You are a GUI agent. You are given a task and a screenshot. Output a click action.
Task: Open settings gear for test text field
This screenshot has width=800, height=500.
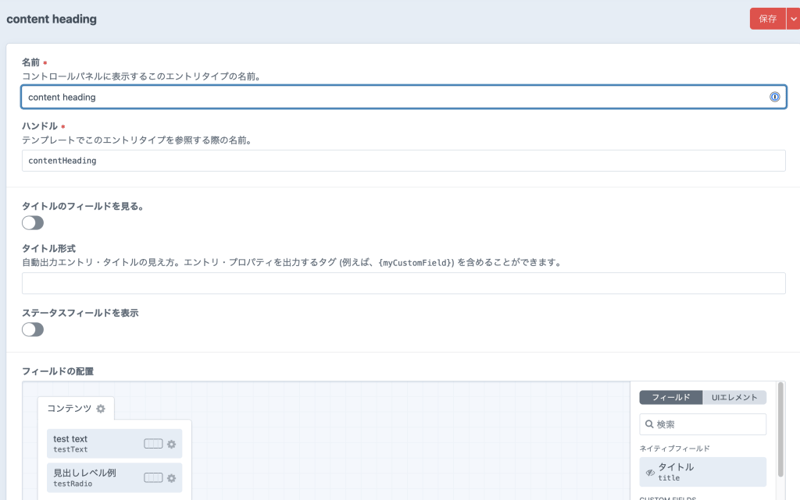(x=172, y=444)
